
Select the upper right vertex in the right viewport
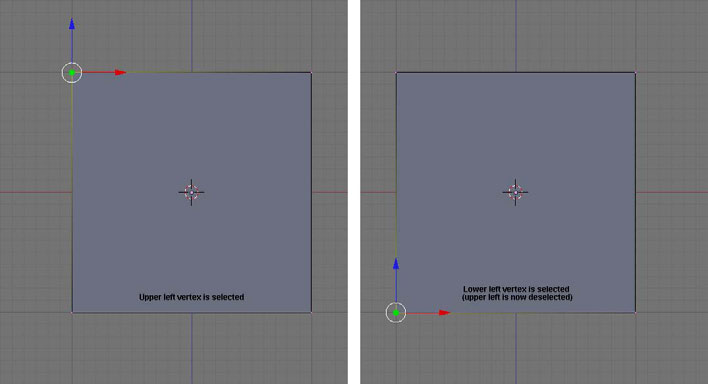click(x=636, y=72)
